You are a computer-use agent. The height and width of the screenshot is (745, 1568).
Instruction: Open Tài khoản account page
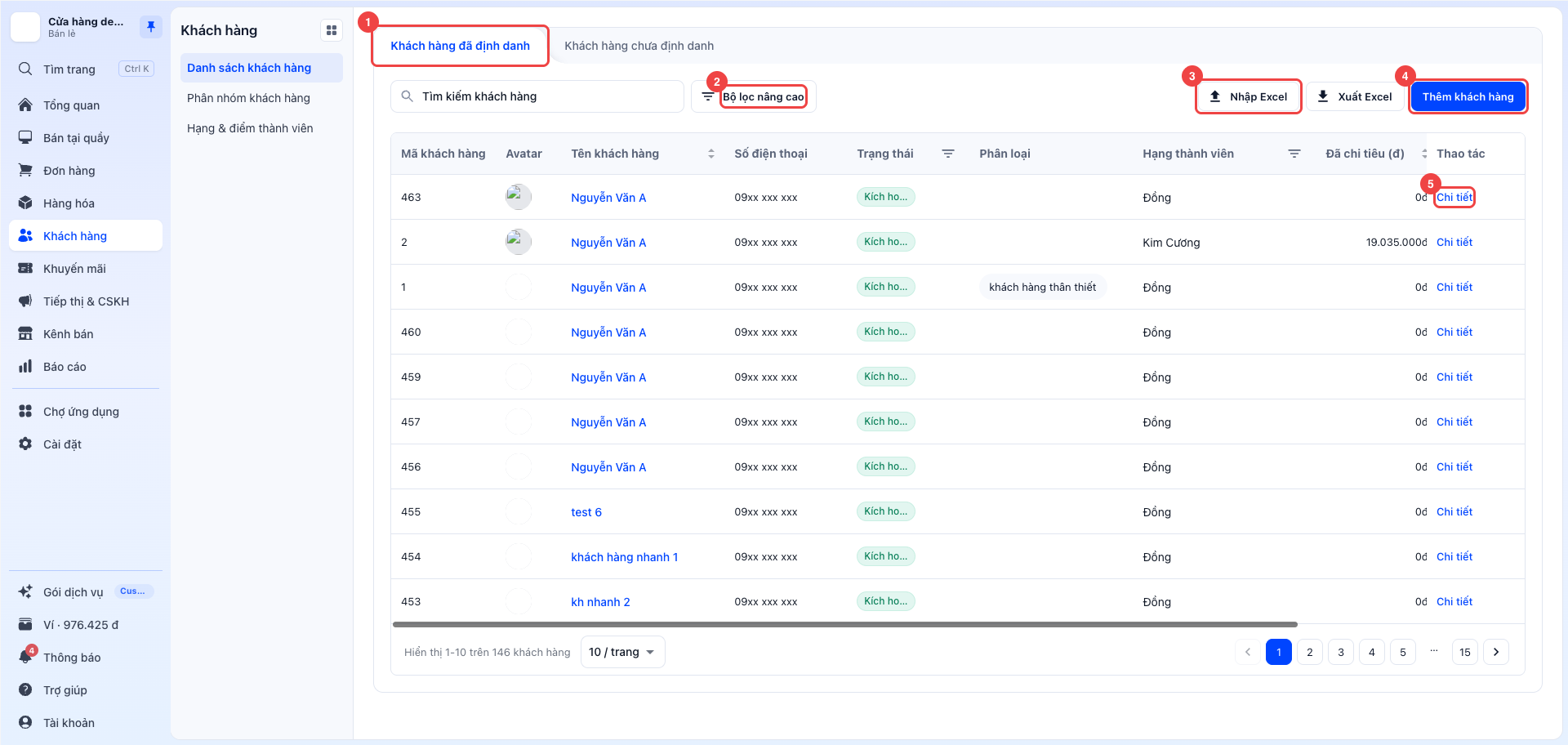(x=86, y=723)
